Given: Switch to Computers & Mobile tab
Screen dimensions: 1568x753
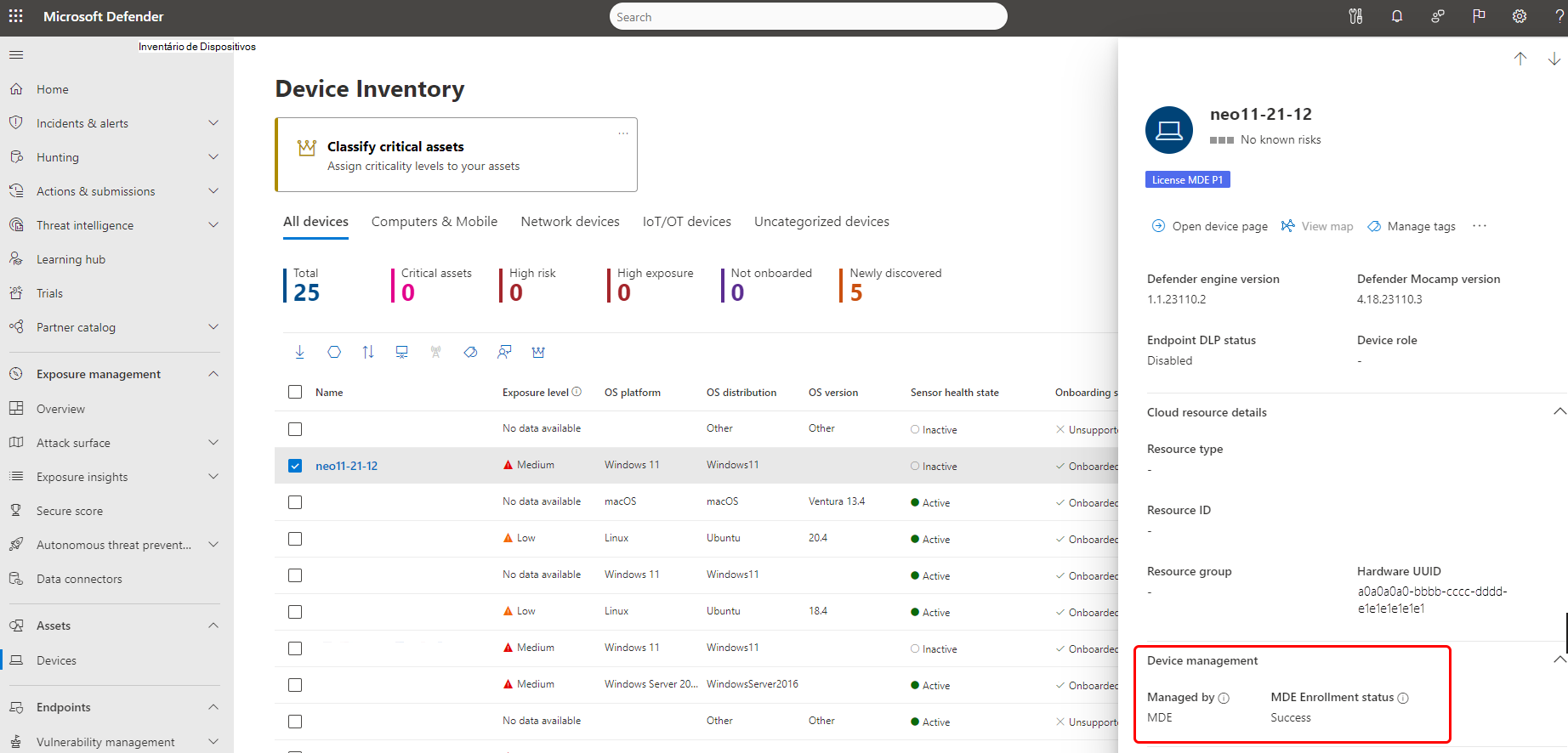Looking at the screenshot, I should 435,222.
